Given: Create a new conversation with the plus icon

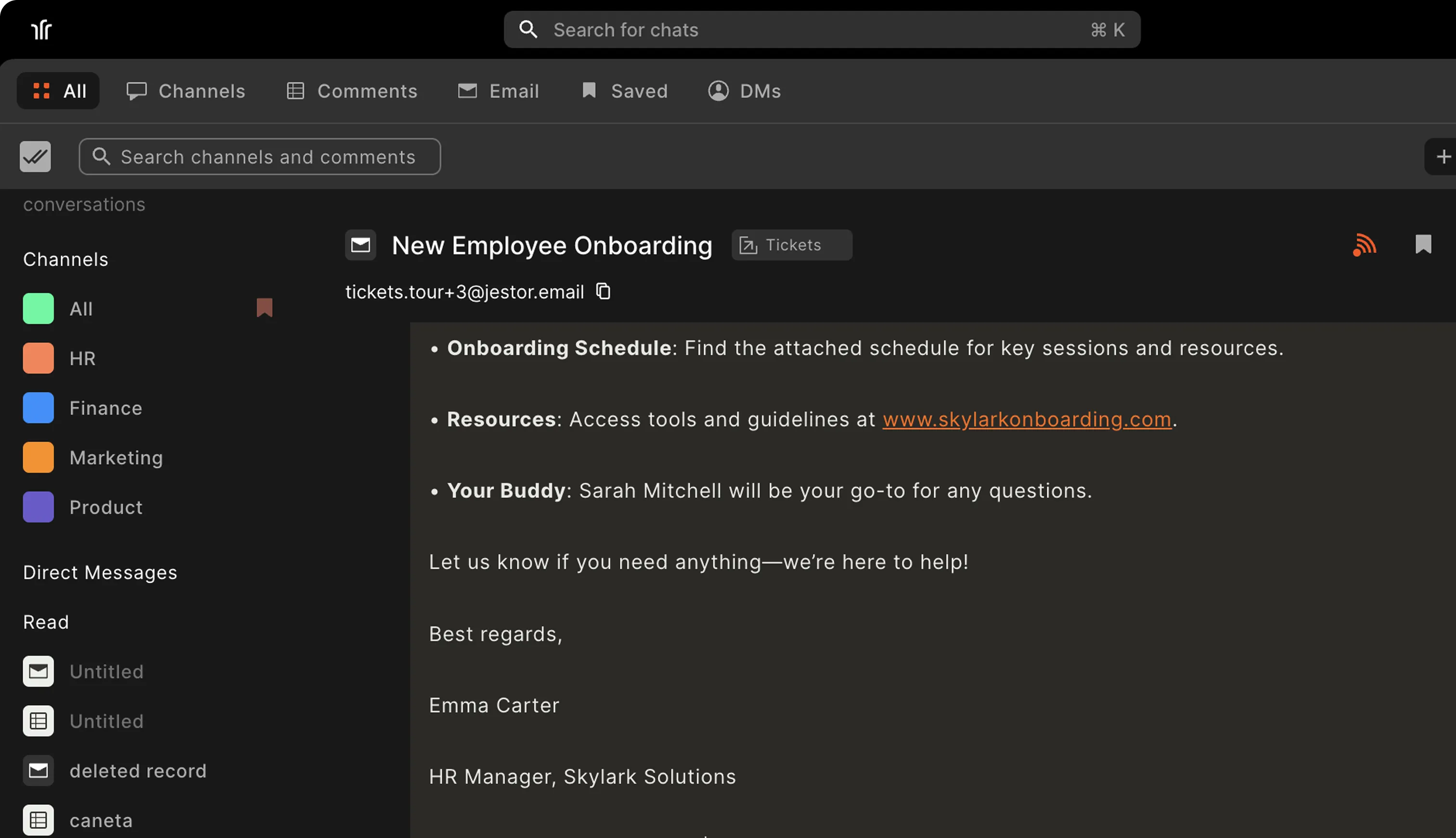Looking at the screenshot, I should tap(1443, 156).
